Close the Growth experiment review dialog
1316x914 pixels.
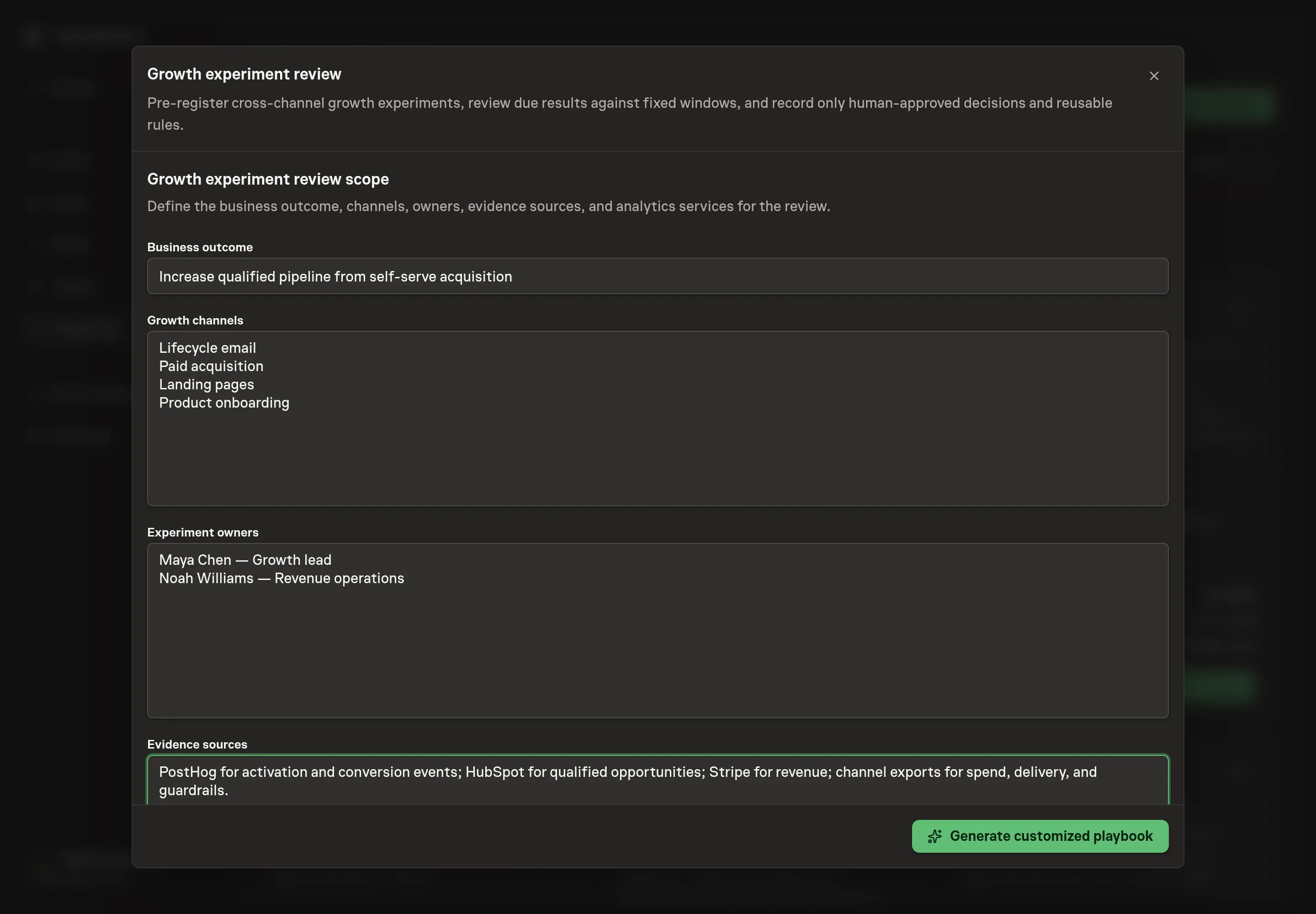click(x=1154, y=76)
